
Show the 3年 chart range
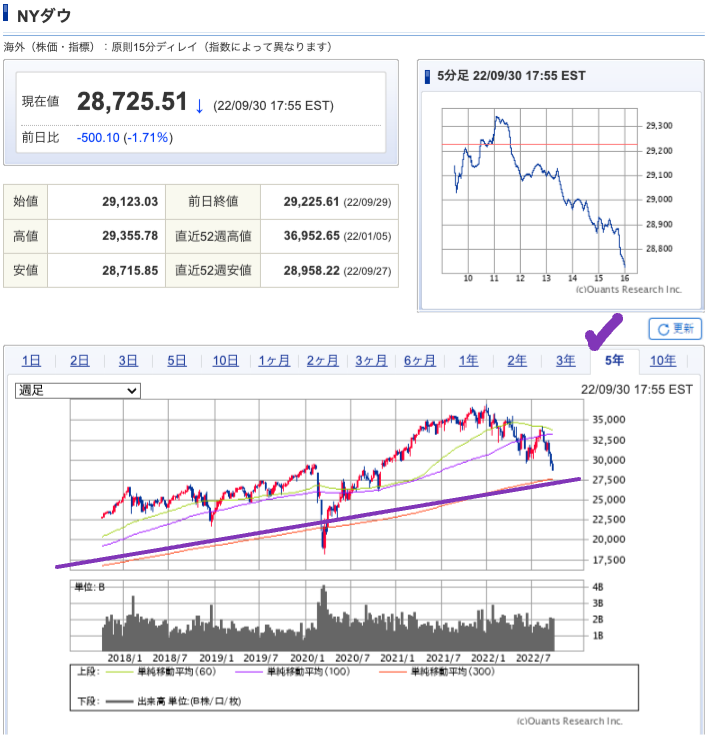coord(566,360)
